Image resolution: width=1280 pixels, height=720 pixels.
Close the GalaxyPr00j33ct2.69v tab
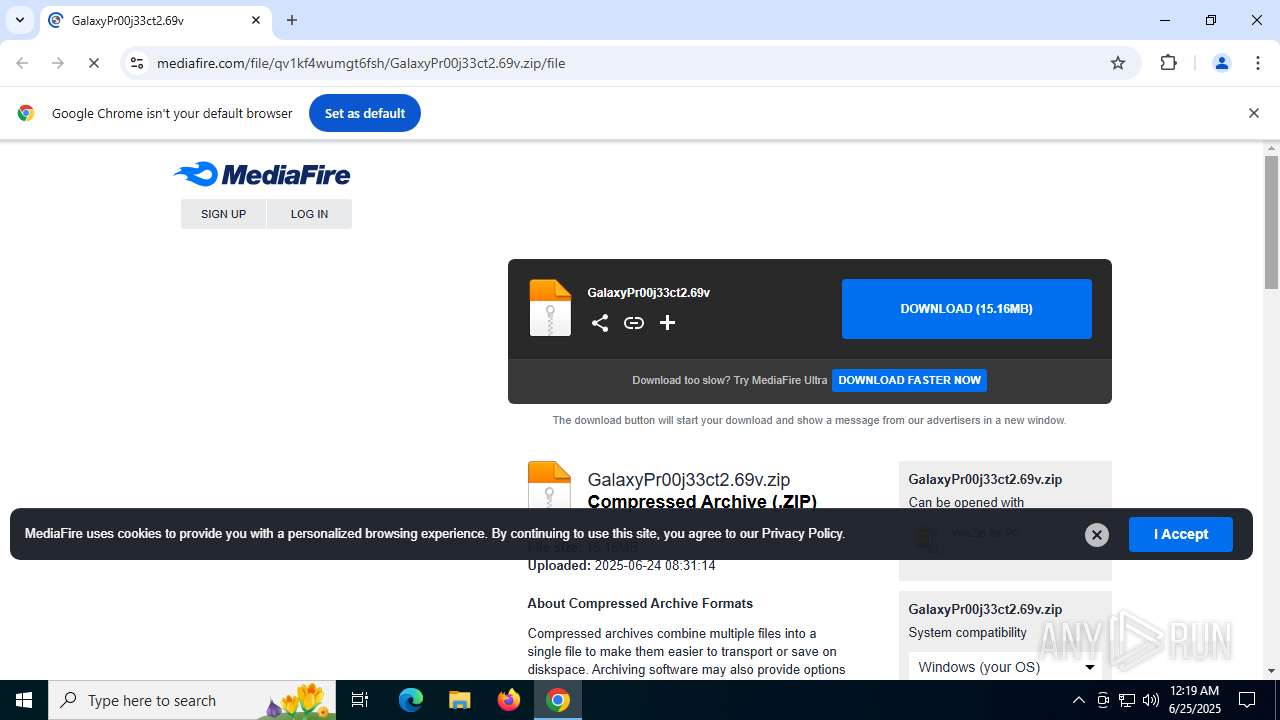click(x=255, y=20)
